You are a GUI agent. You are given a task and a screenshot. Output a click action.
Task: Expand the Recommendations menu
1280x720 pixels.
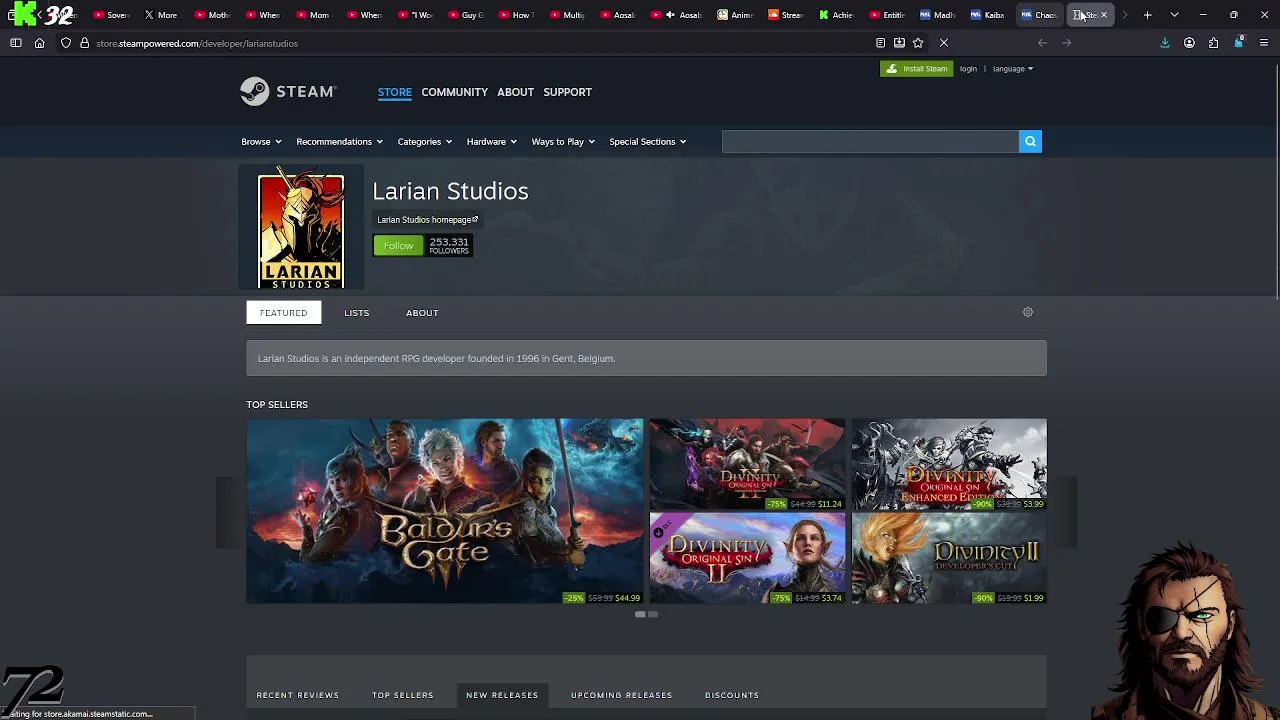[339, 141]
